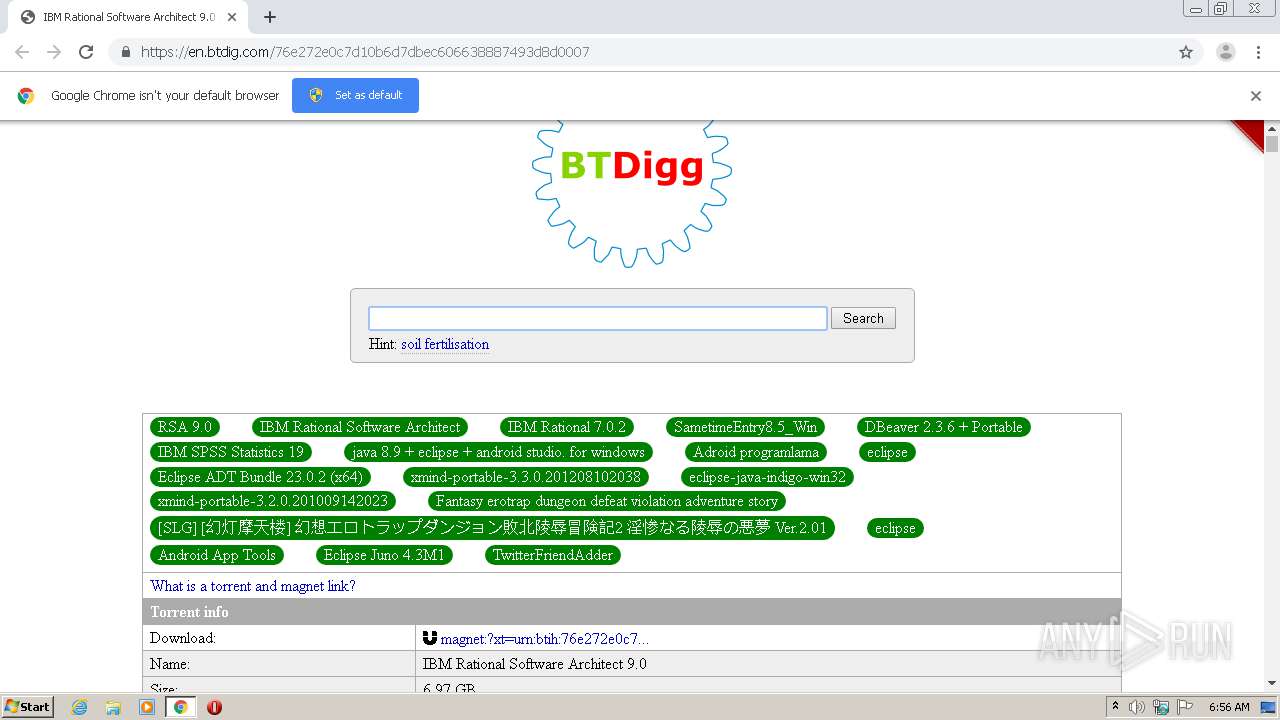Viewport: 1280px width, 720px height.
Task: Click the magnet download link
Action: [x=544, y=638]
